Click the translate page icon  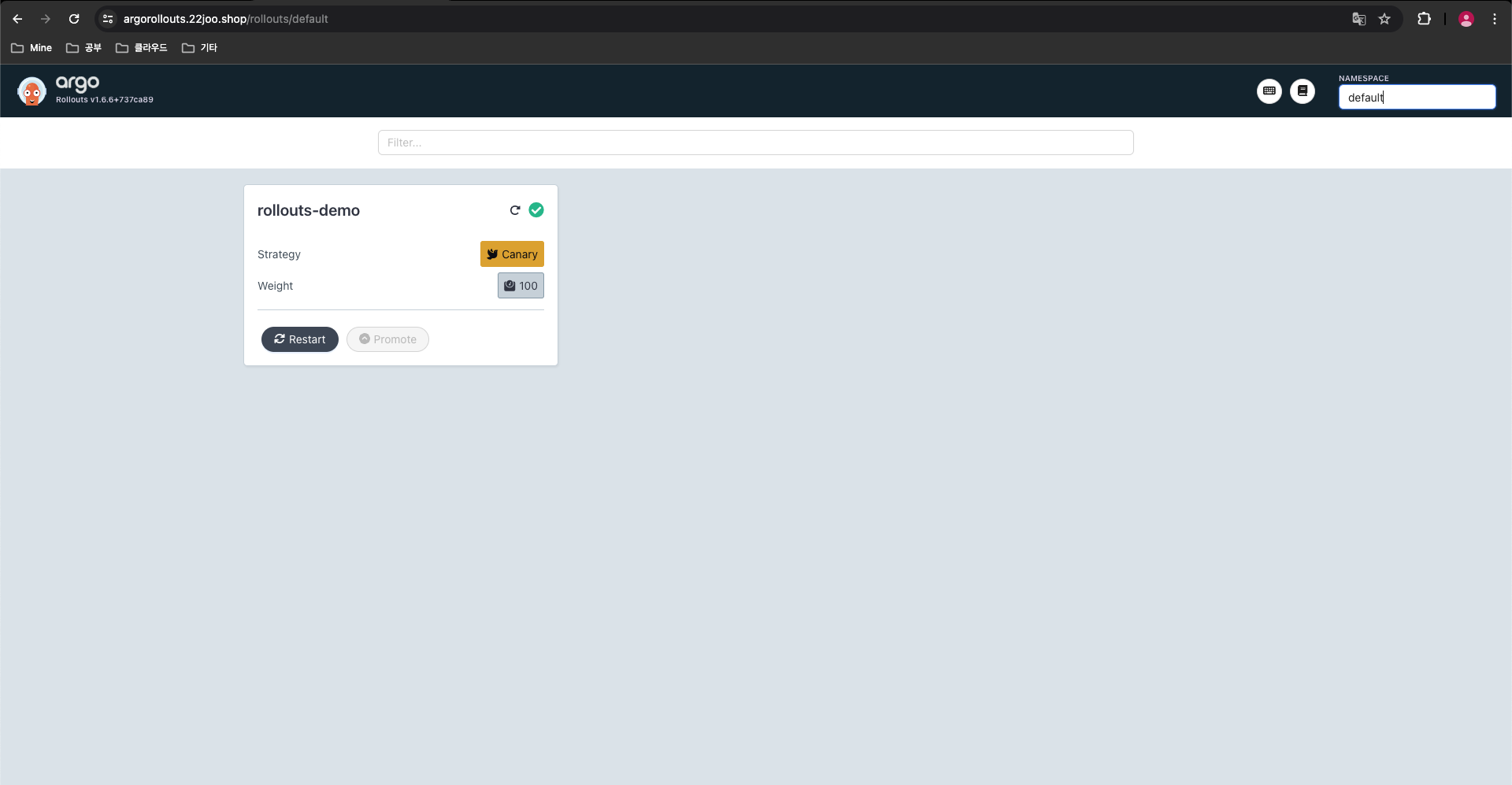1358,19
